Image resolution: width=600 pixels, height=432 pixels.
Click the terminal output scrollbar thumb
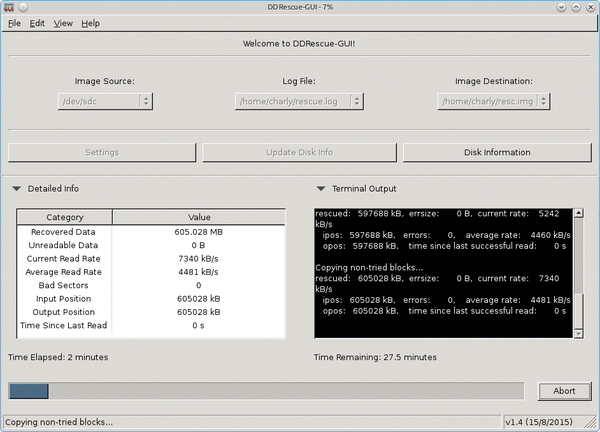tap(578, 311)
